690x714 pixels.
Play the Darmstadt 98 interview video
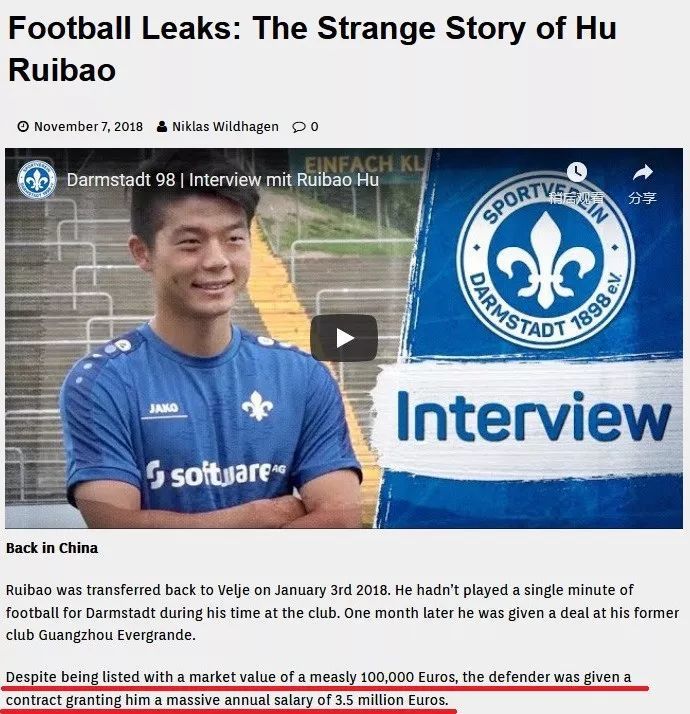click(344, 338)
